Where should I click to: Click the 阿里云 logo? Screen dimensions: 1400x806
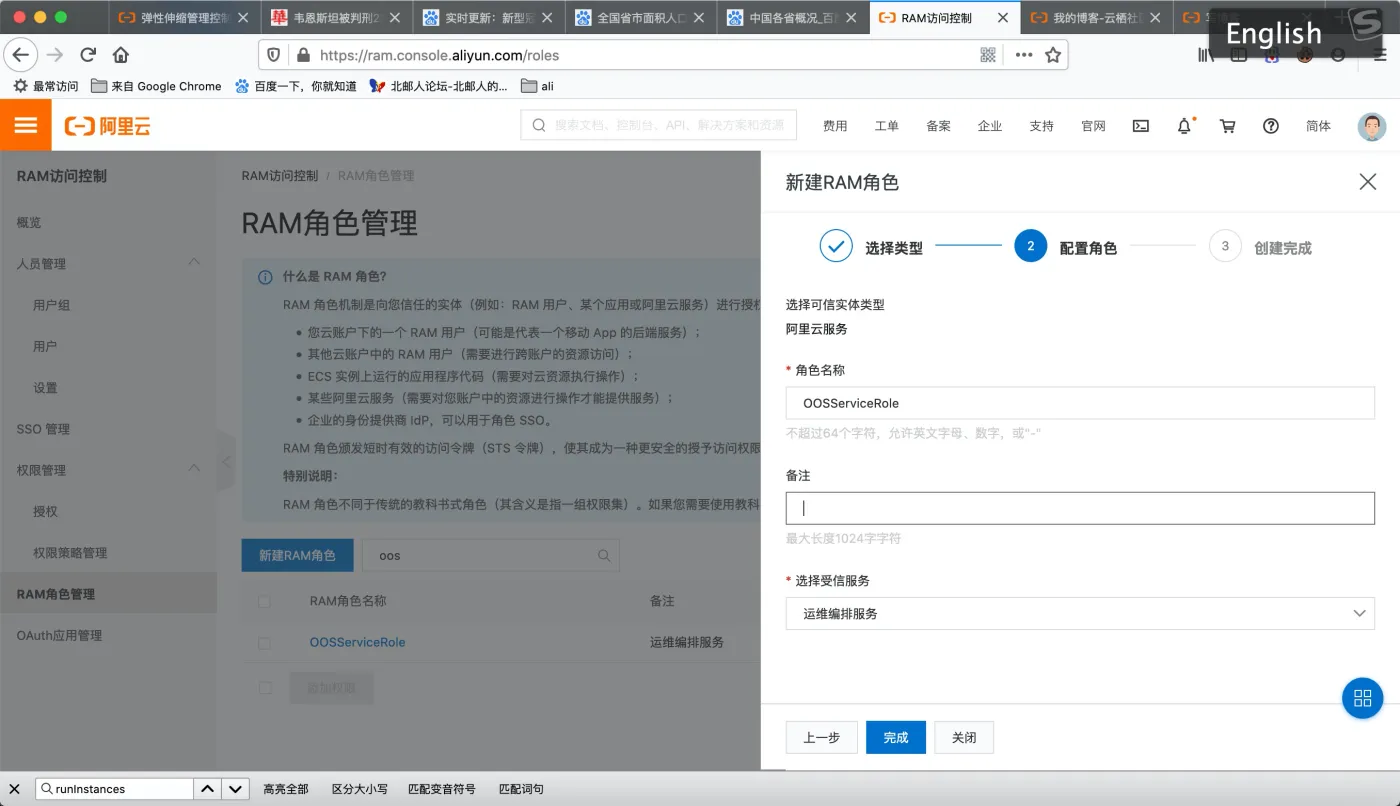[x=108, y=126]
